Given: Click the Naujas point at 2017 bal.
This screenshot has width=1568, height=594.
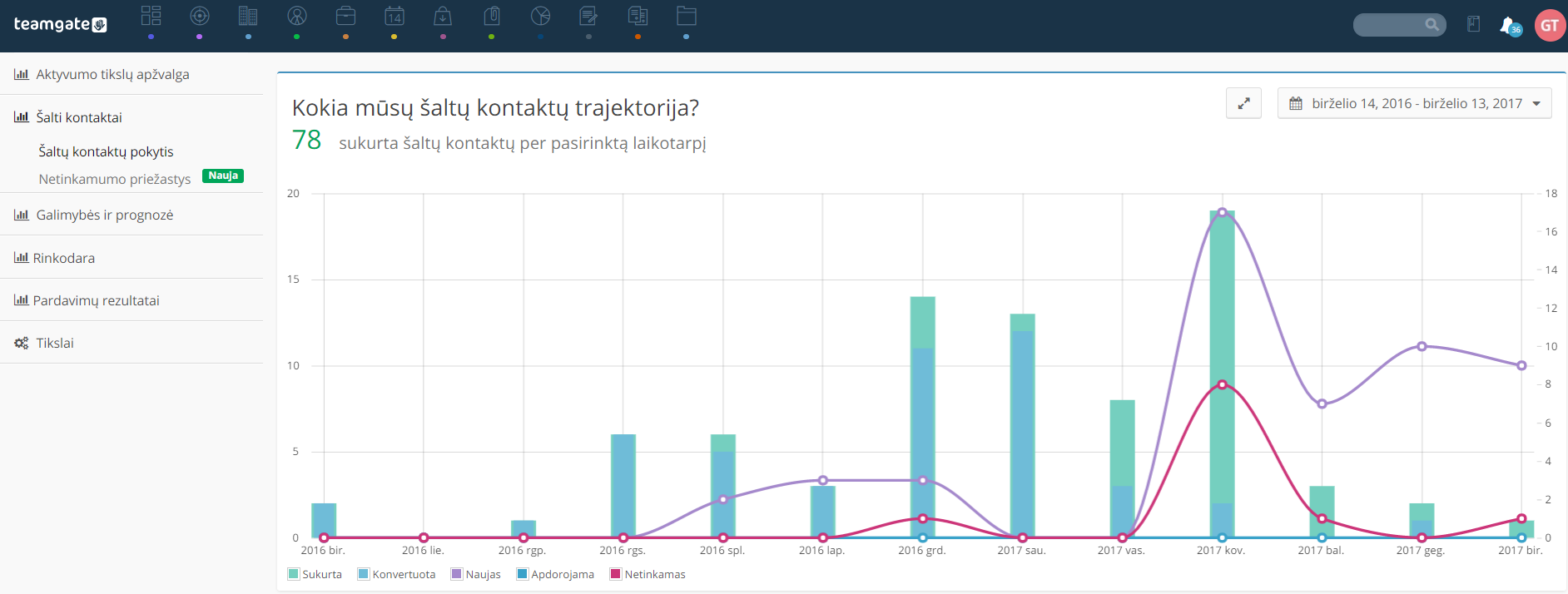Looking at the screenshot, I should pyautogui.click(x=1322, y=403).
